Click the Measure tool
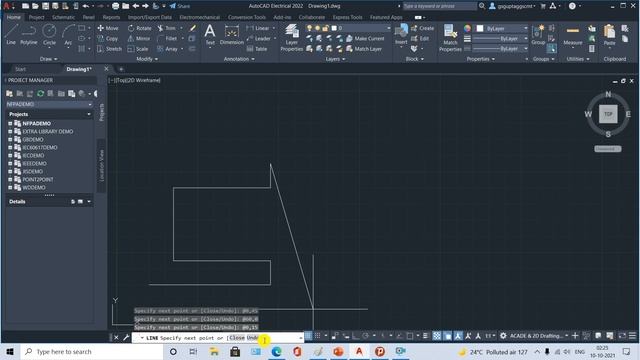Image resolution: width=640 pixels, height=360 pixels. [x=573, y=34]
